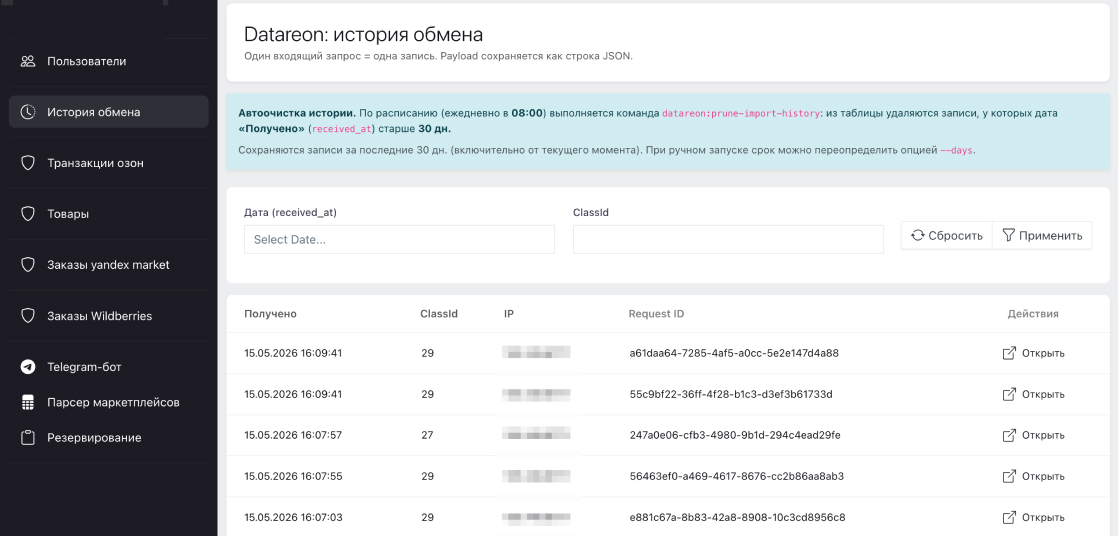Click the IP column header
1118x536 pixels.
pyautogui.click(x=509, y=314)
